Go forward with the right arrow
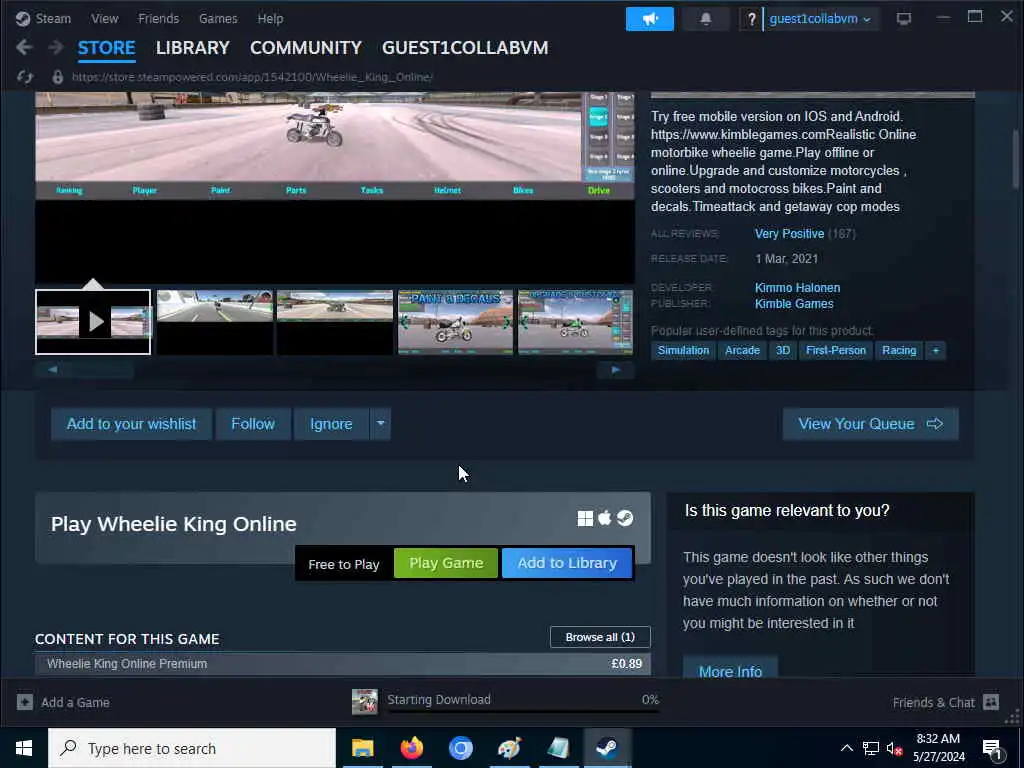The height and width of the screenshot is (768, 1024). click(56, 47)
